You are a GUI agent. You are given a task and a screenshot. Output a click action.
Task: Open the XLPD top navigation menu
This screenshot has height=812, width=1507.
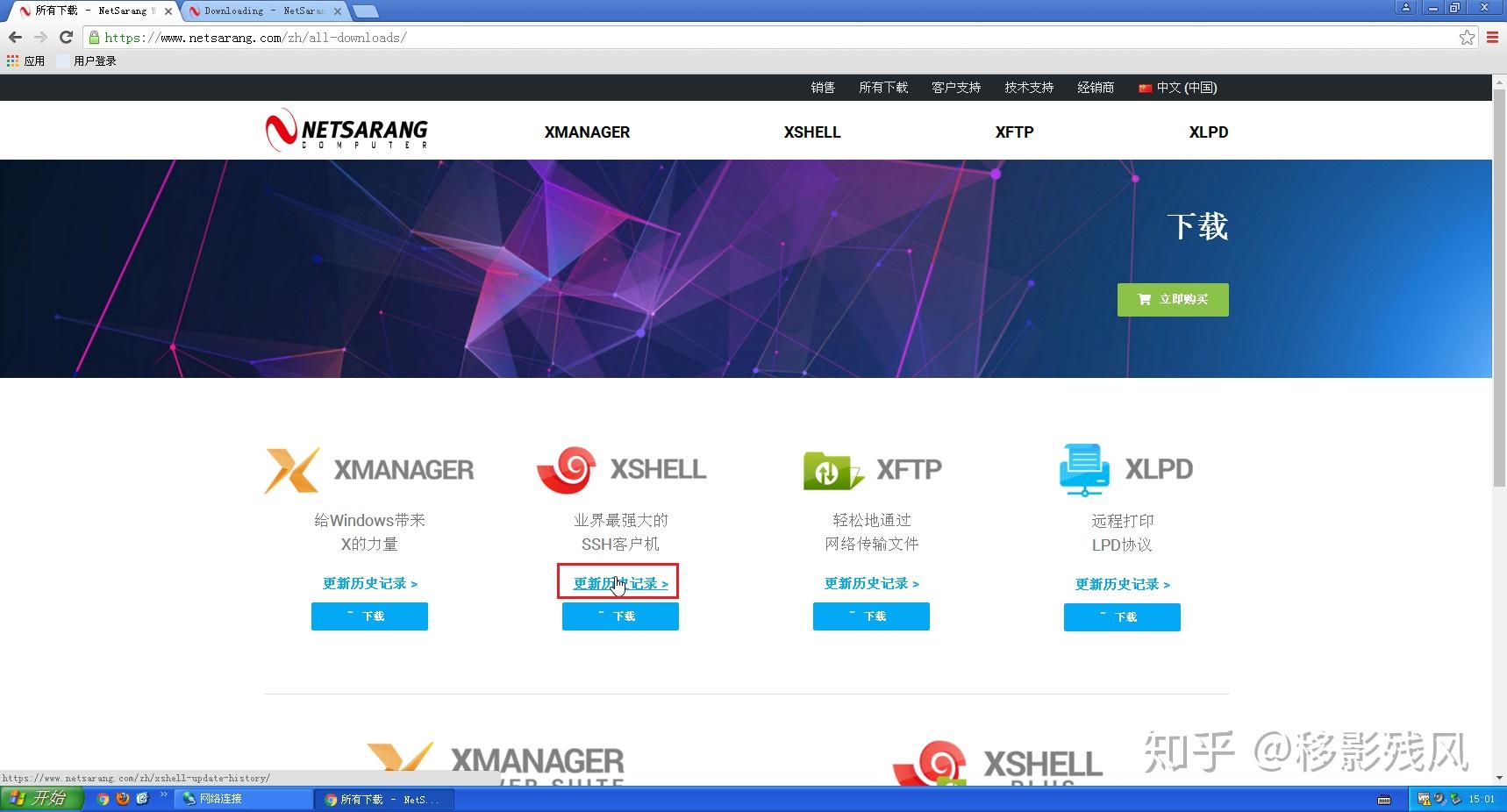pyautogui.click(x=1208, y=132)
